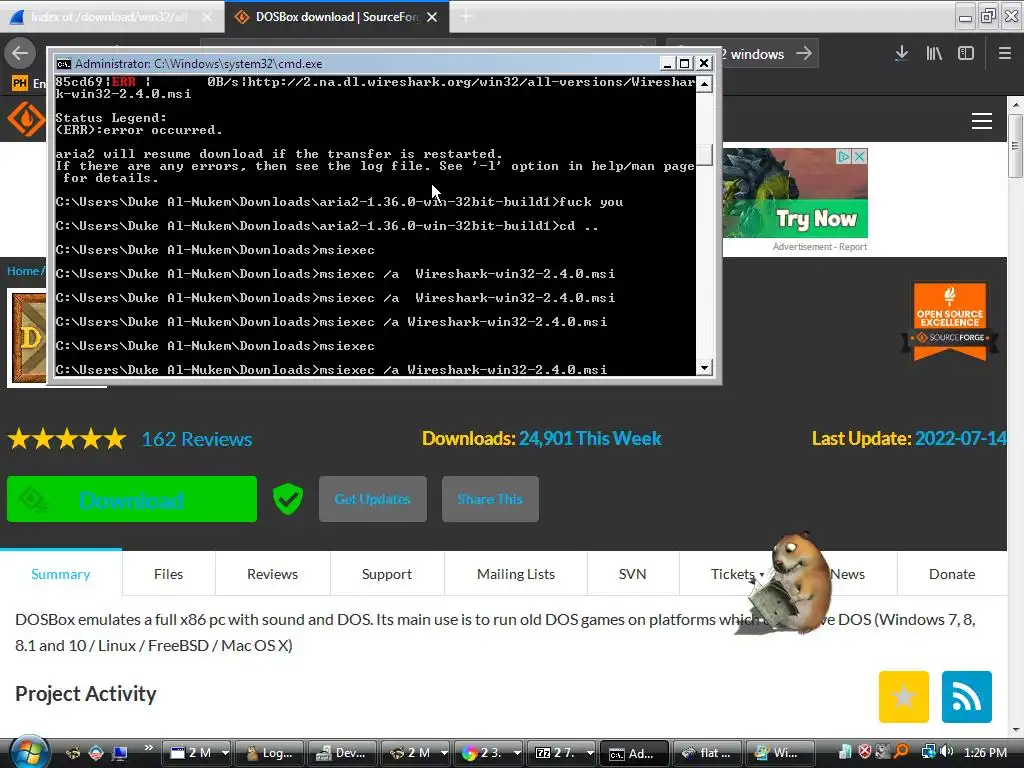1024x768 pixels.
Task: Click the five-star rating
Action: 67,439
